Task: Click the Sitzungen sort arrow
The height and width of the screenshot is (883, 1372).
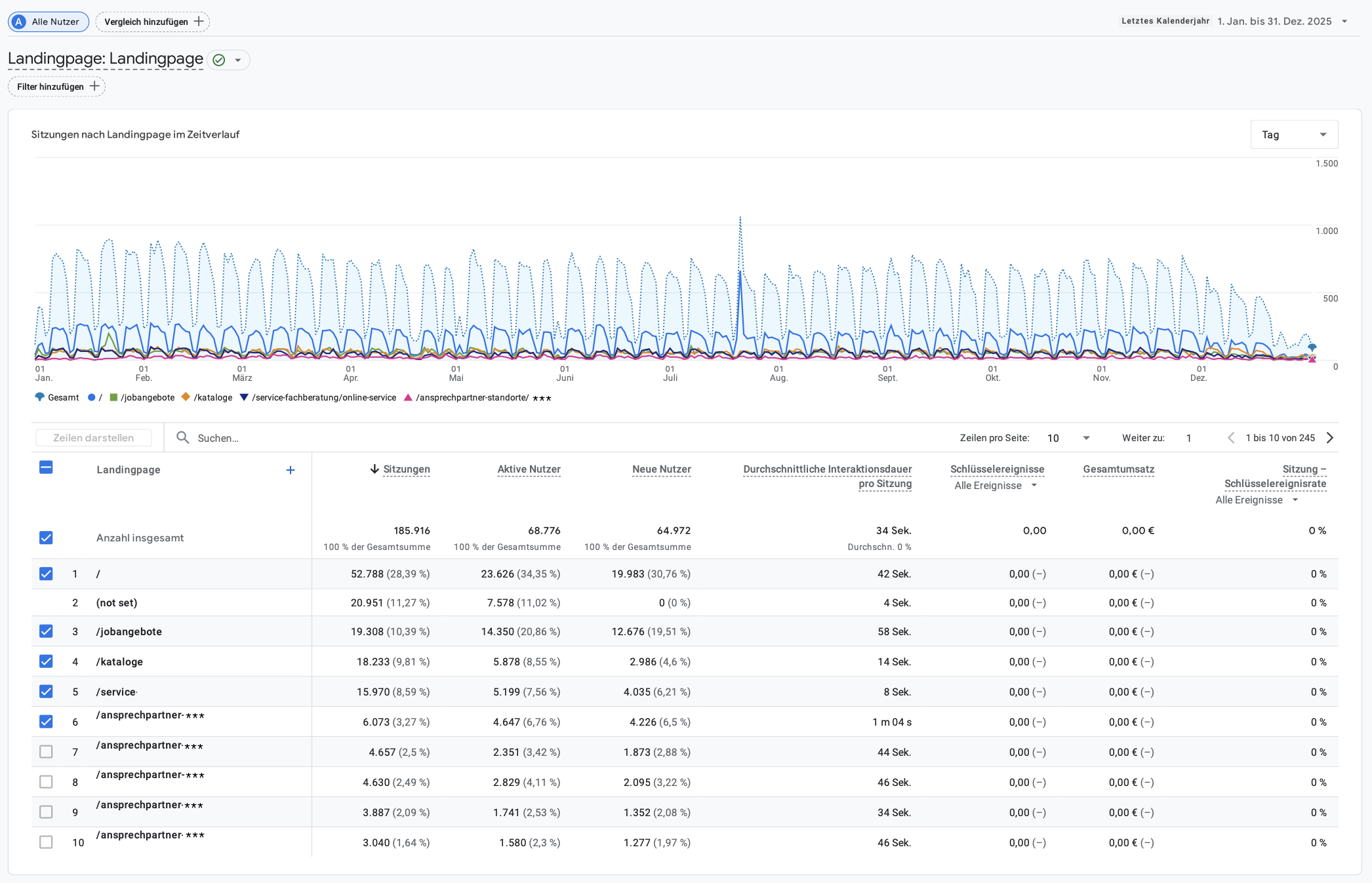Action: (x=374, y=469)
